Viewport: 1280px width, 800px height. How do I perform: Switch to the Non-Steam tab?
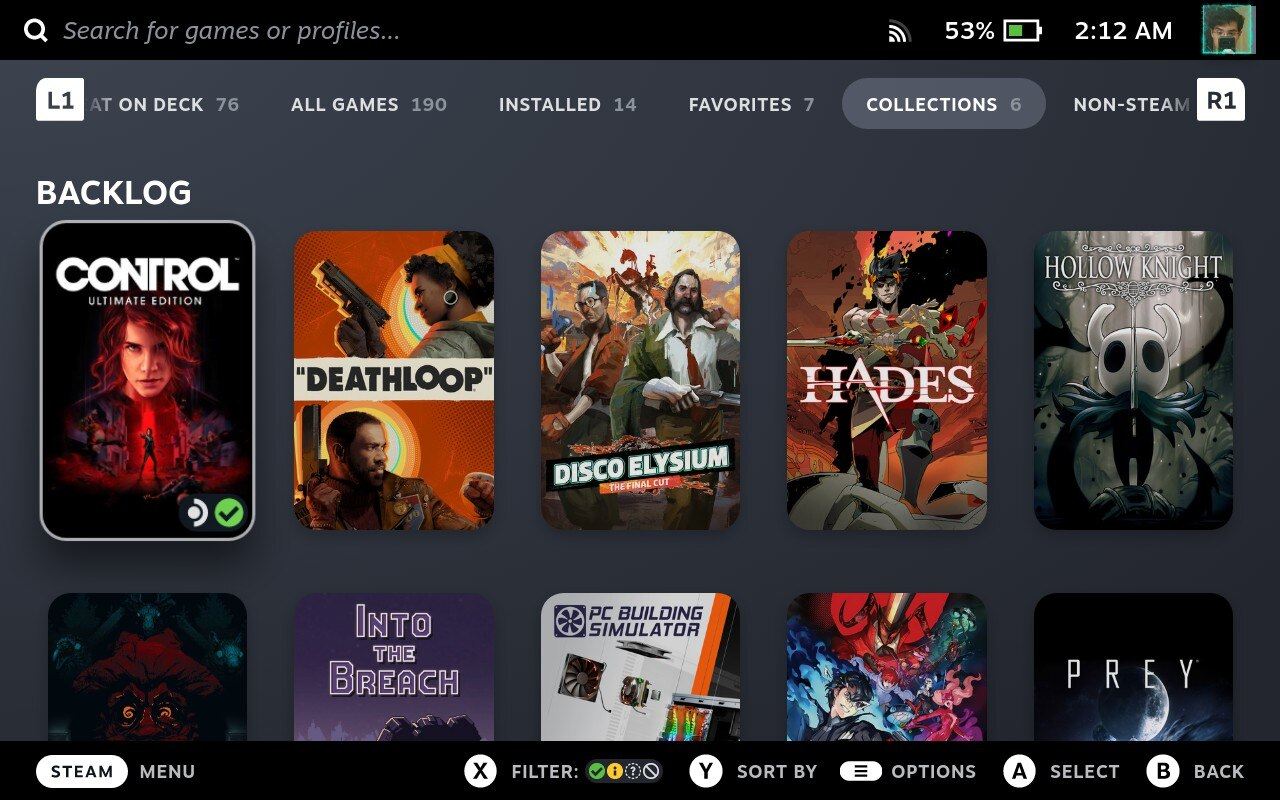tap(1132, 104)
